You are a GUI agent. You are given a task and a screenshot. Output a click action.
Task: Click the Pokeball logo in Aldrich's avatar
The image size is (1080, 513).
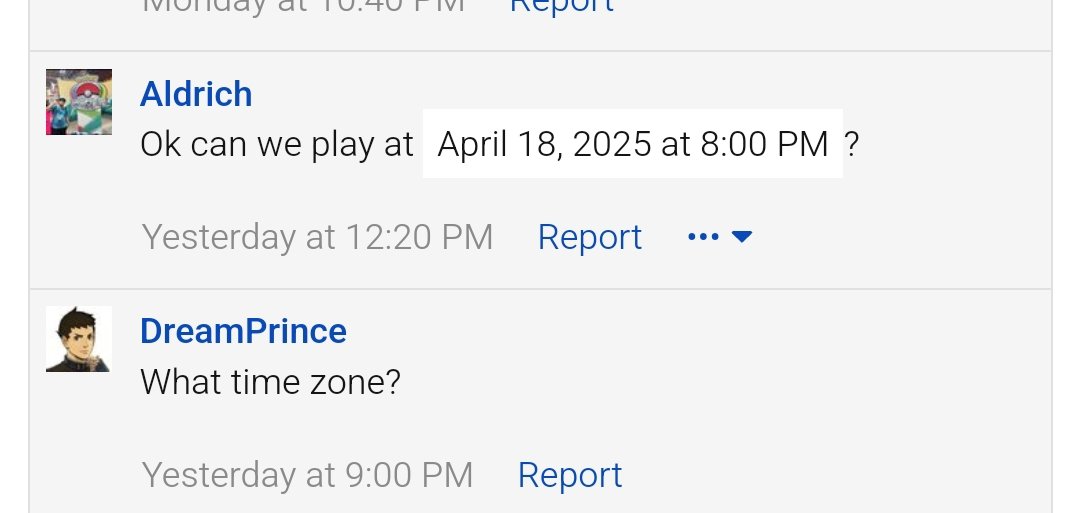point(87,93)
